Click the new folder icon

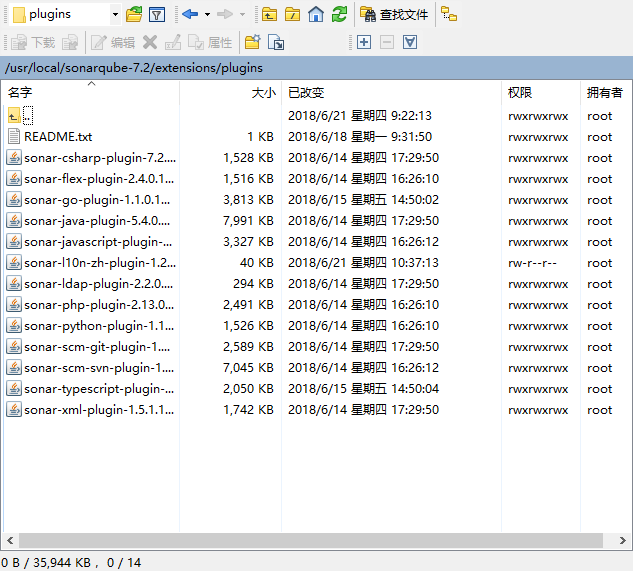253,42
